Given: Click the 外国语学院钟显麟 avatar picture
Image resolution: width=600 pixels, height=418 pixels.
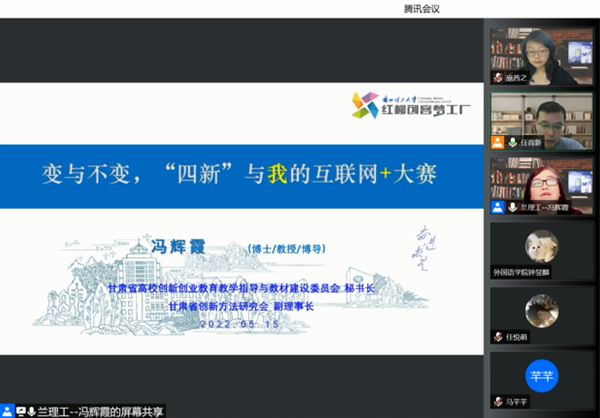Looking at the screenshot, I should click(541, 245).
